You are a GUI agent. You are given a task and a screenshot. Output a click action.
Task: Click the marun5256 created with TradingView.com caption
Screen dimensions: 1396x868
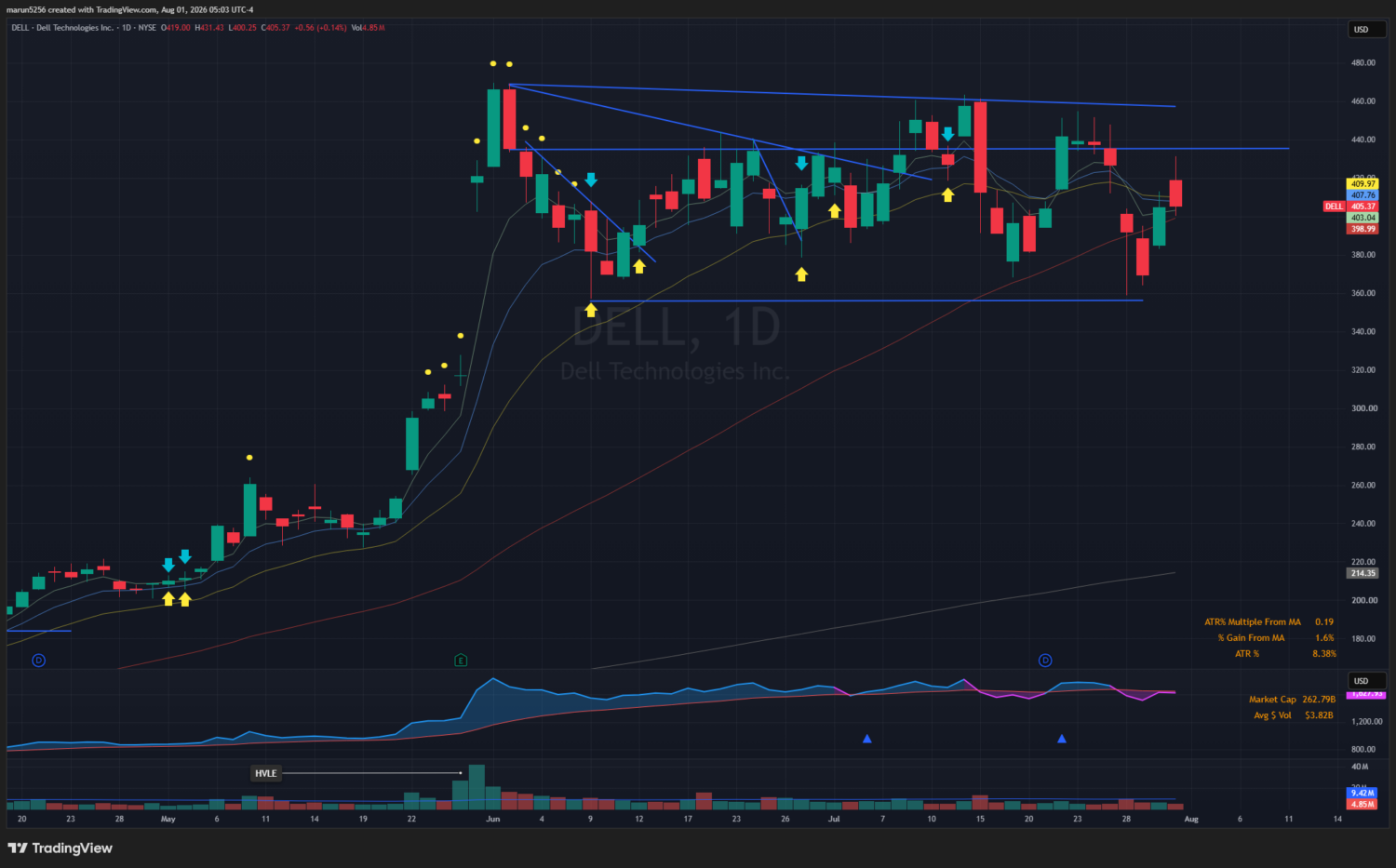click(130, 10)
